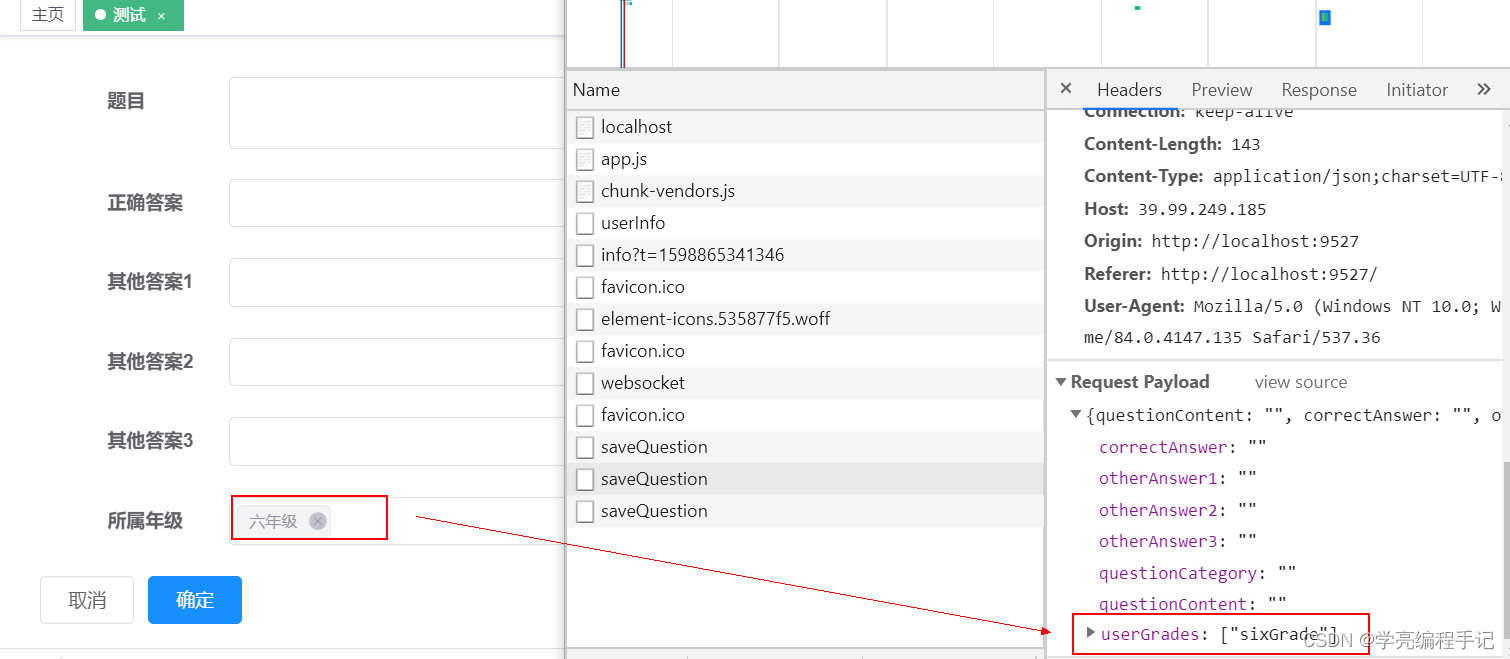The image size is (1510, 659).
Task: Click the 正确答案 input field
Action: (398, 203)
